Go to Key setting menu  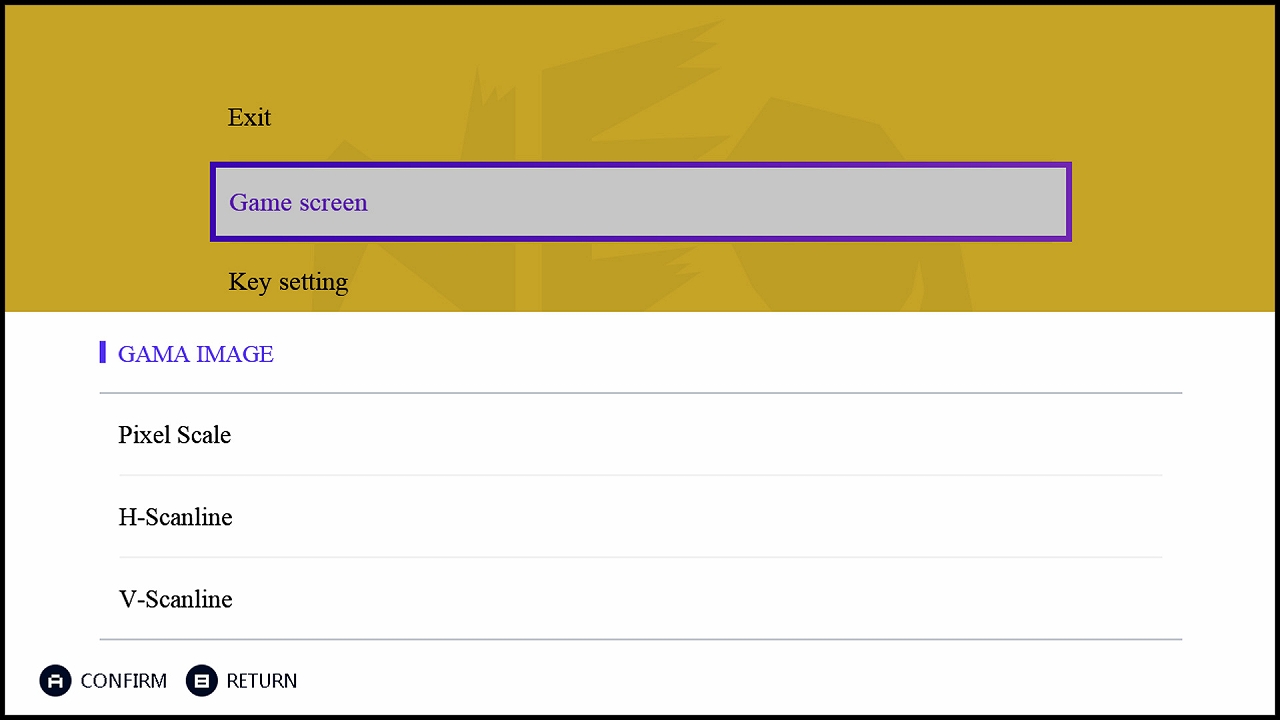click(x=288, y=282)
